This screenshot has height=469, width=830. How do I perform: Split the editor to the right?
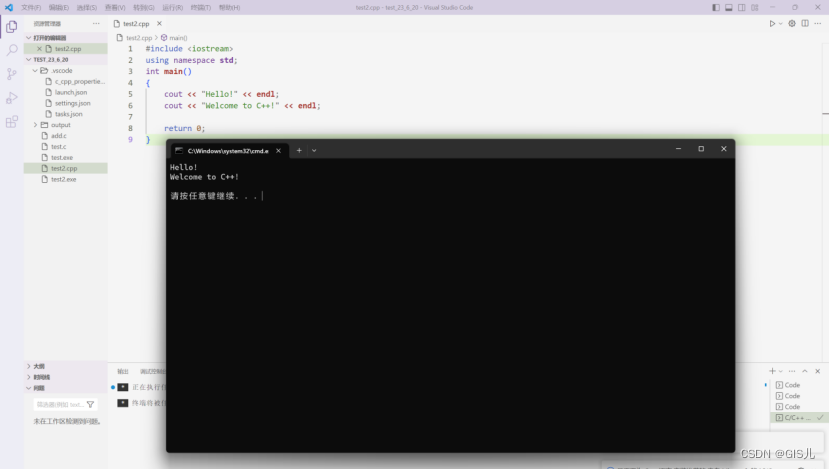coord(805,23)
